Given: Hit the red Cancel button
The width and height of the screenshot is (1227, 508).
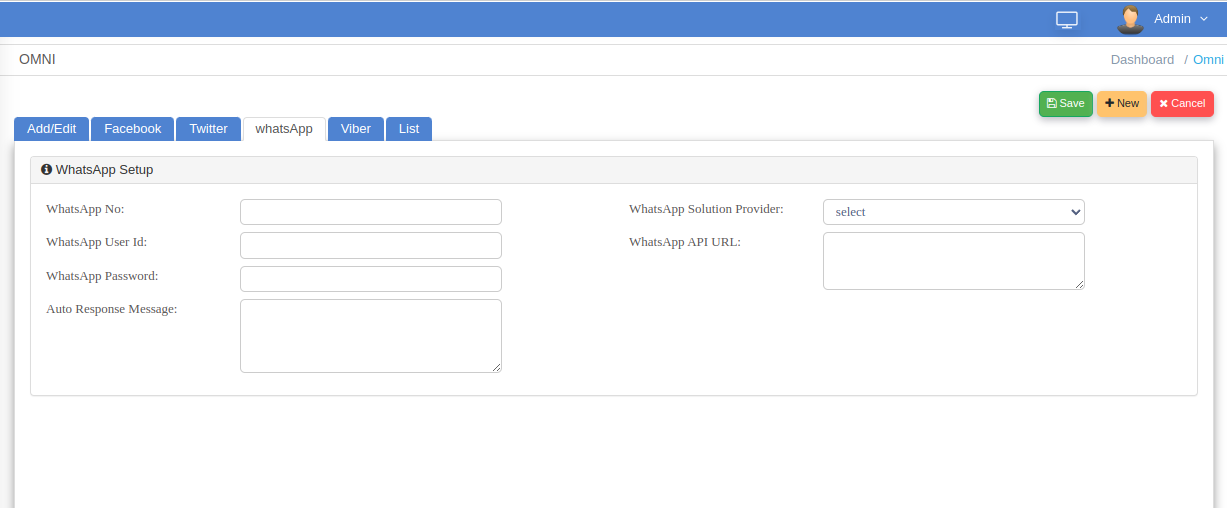Looking at the screenshot, I should coord(1182,104).
